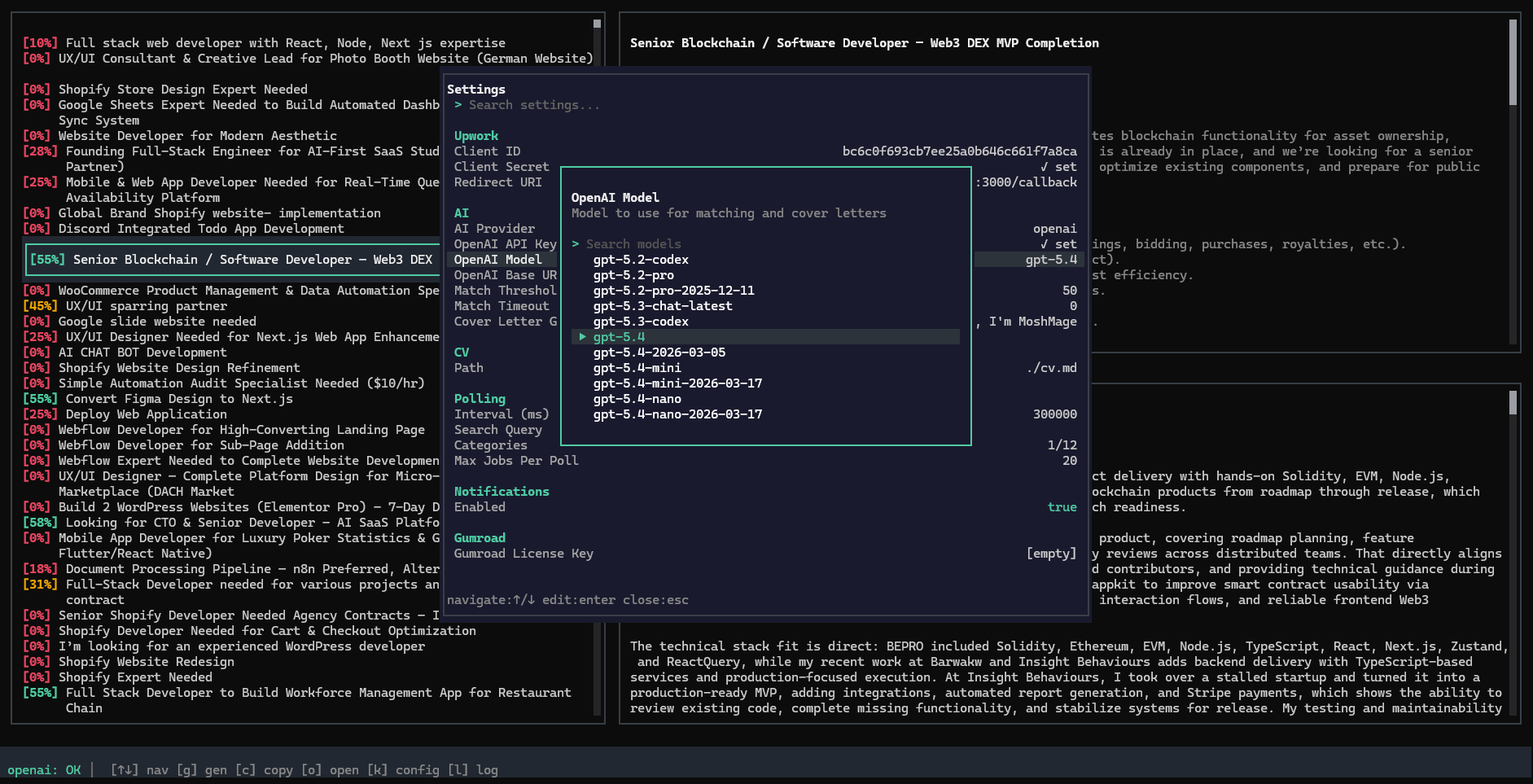Image resolution: width=1533 pixels, height=784 pixels.
Task: Open the Categories setting showing 1/12
Action: pyautogui.click(x=490, y=445)
